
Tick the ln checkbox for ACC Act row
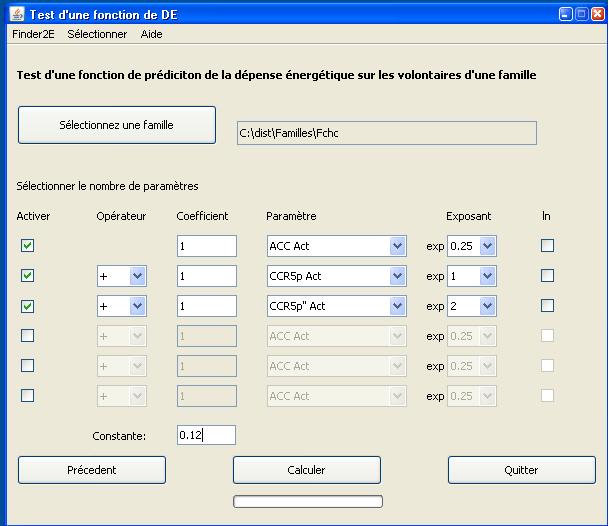point(547,245)
